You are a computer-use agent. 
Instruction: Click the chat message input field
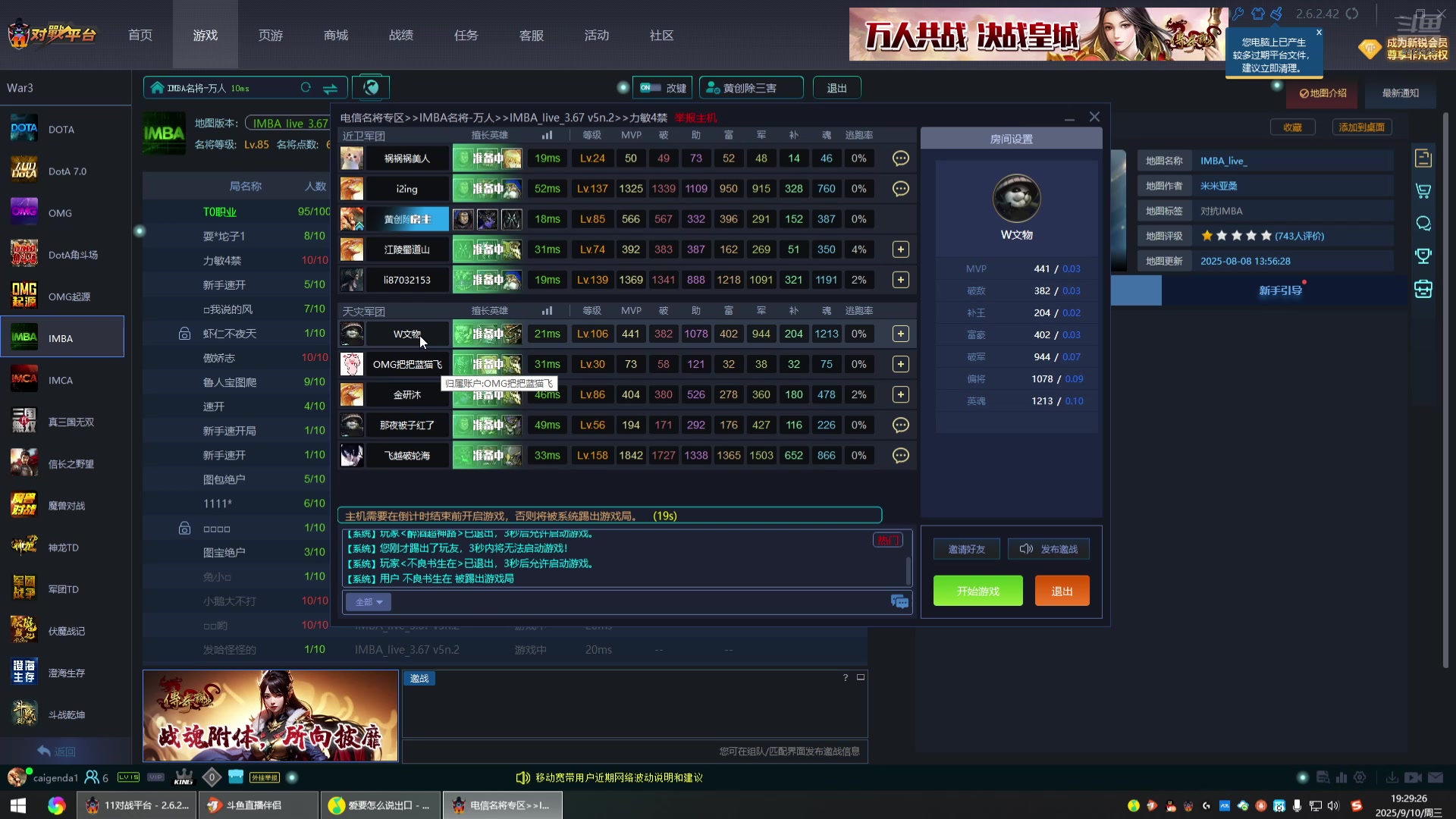click(x=639, y=602)
